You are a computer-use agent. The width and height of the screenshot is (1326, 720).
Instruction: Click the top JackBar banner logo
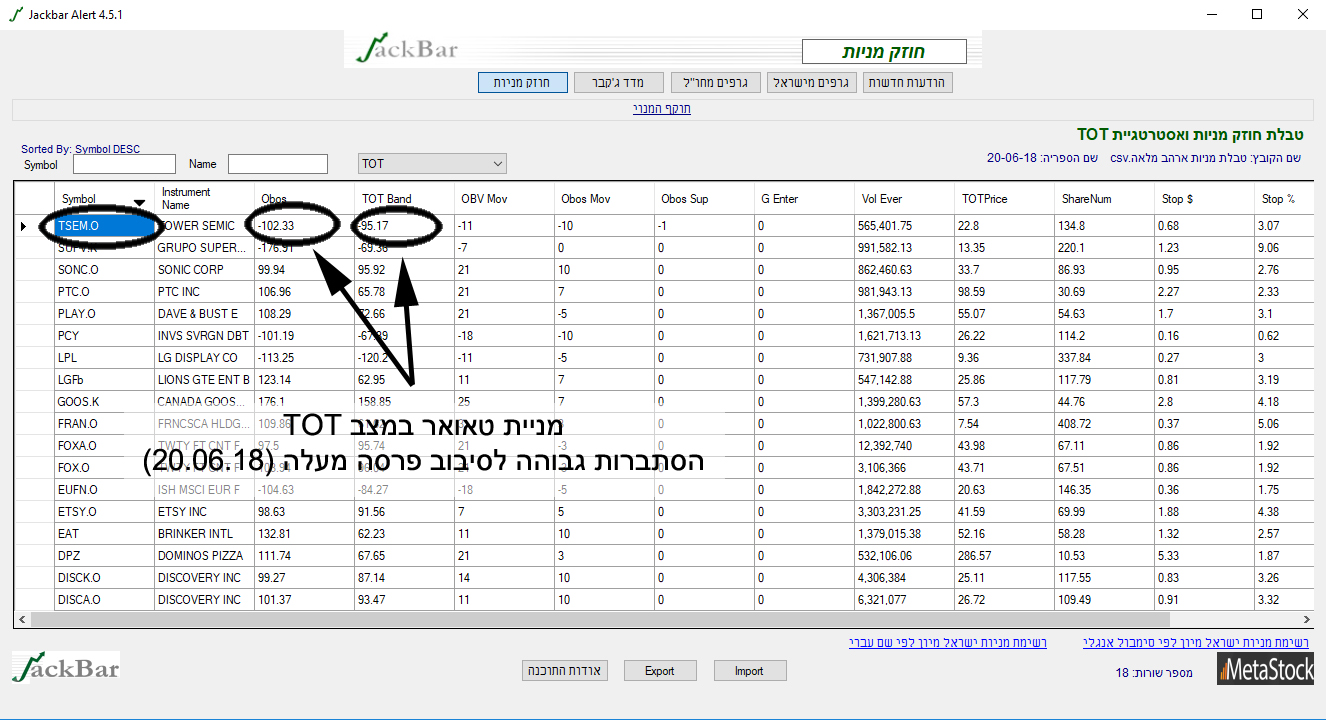(x=406, y=47)
